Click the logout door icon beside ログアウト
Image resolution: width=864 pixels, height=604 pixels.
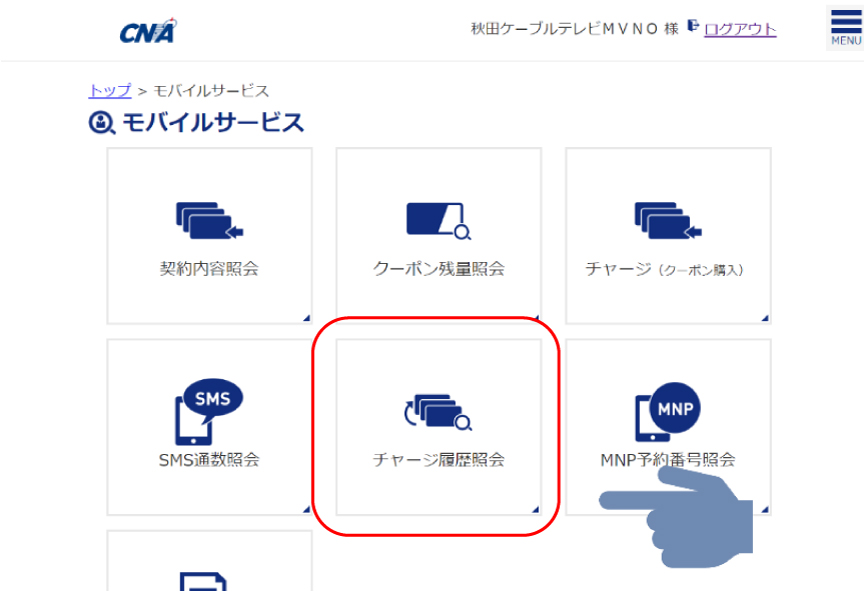coord(693,26)
